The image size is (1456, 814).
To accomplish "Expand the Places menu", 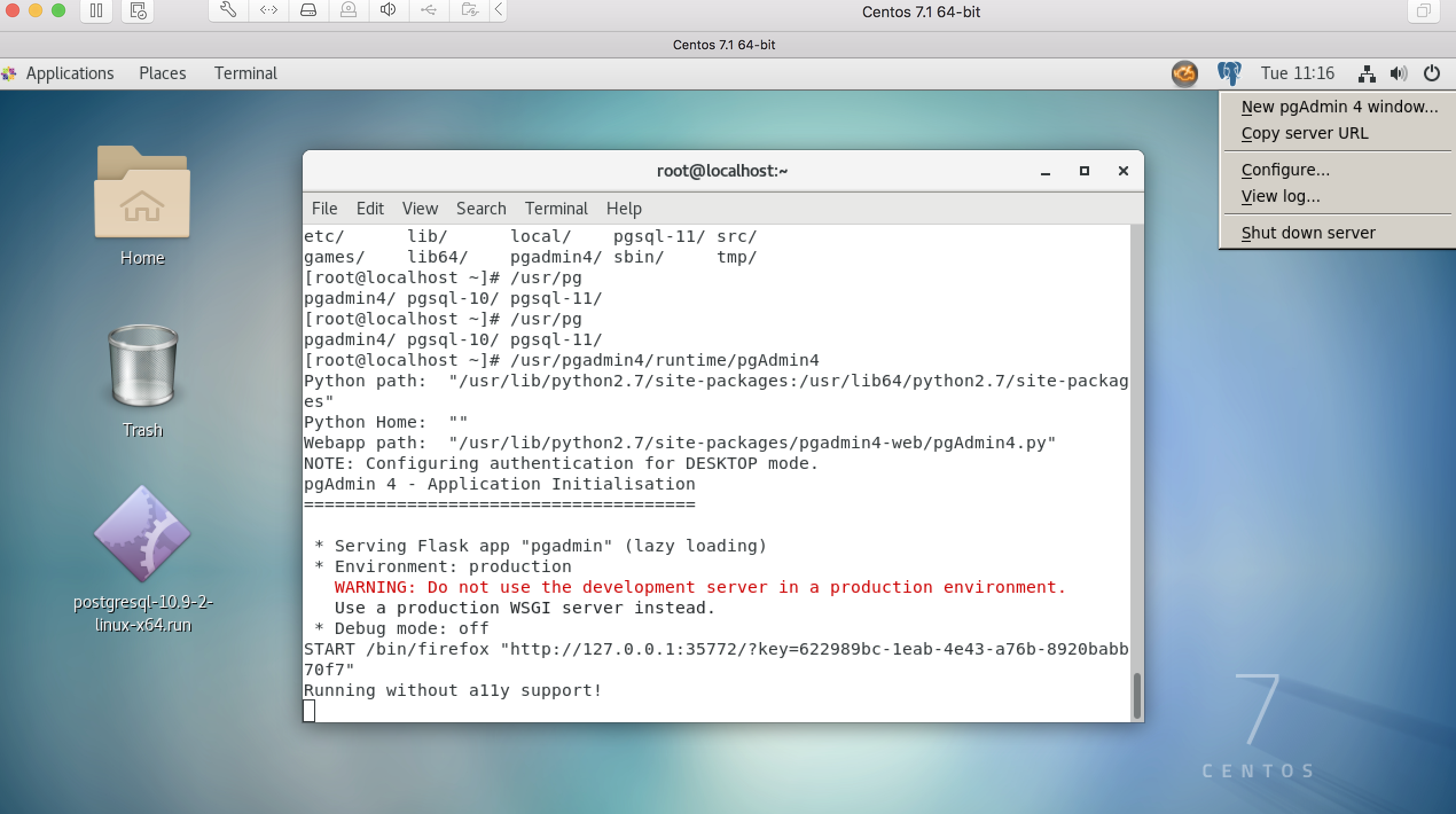I will tap(162, 73).
